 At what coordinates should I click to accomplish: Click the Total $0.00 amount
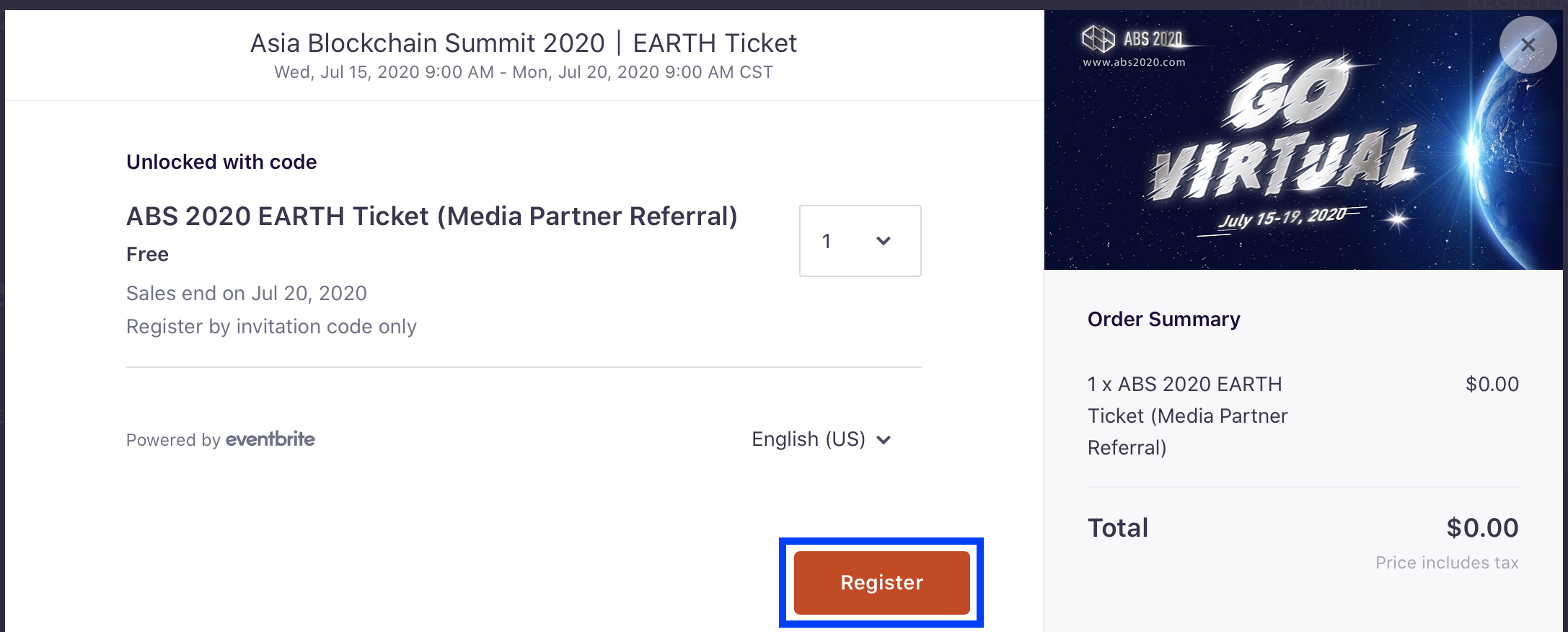tap(1482, 528)
